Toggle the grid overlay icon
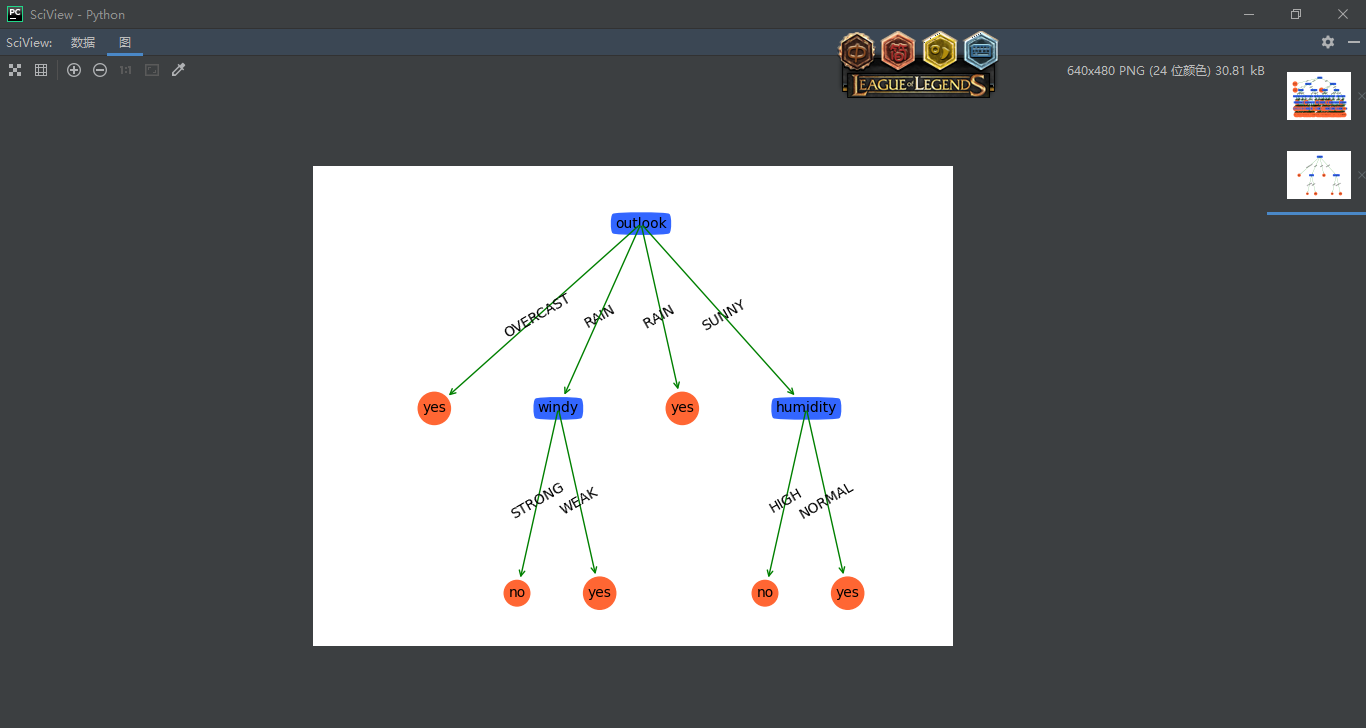Image resolution: width=1366 pixels, height=728 pixels. (x=41, y=70)
